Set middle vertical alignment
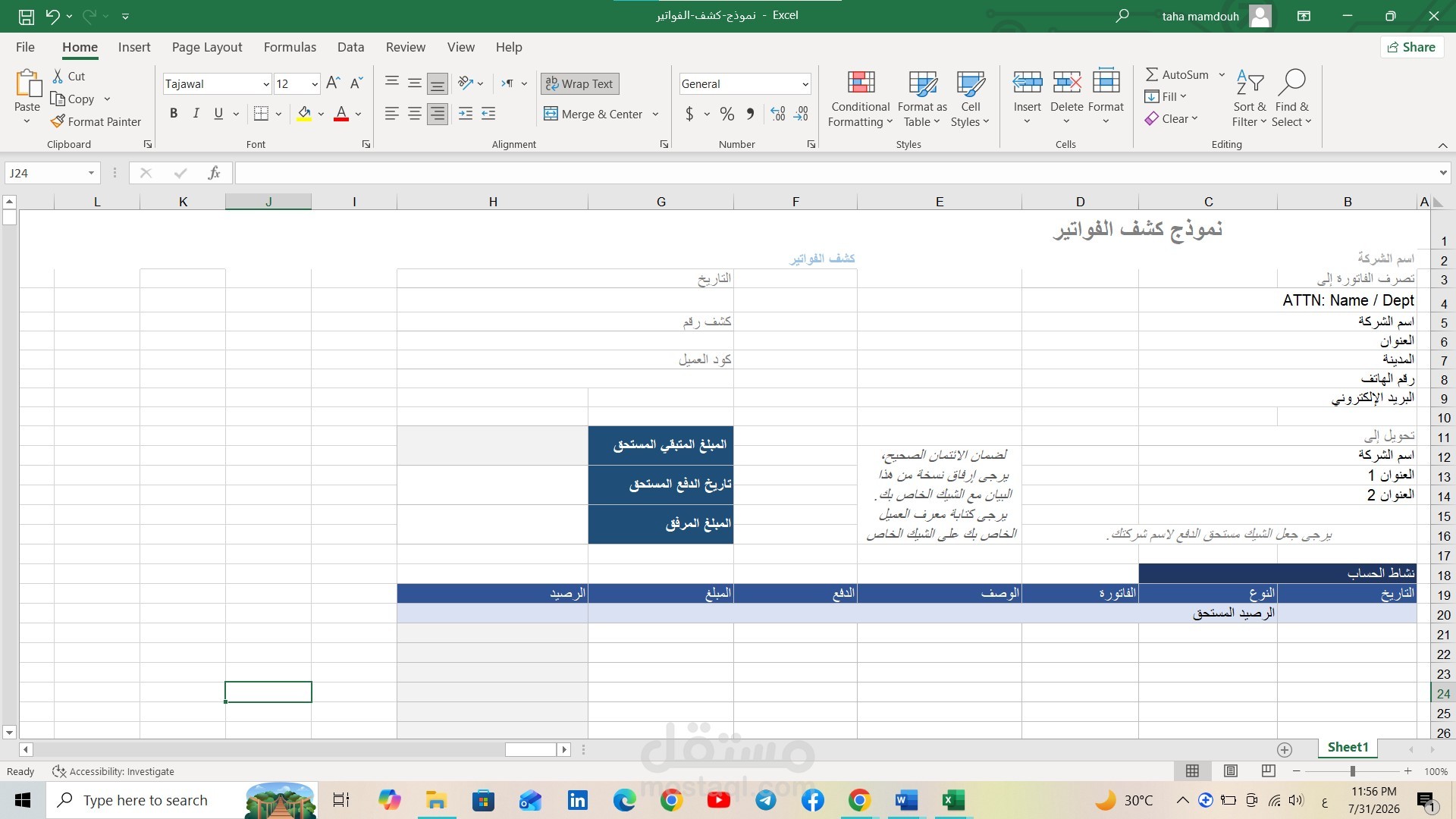 415,83
